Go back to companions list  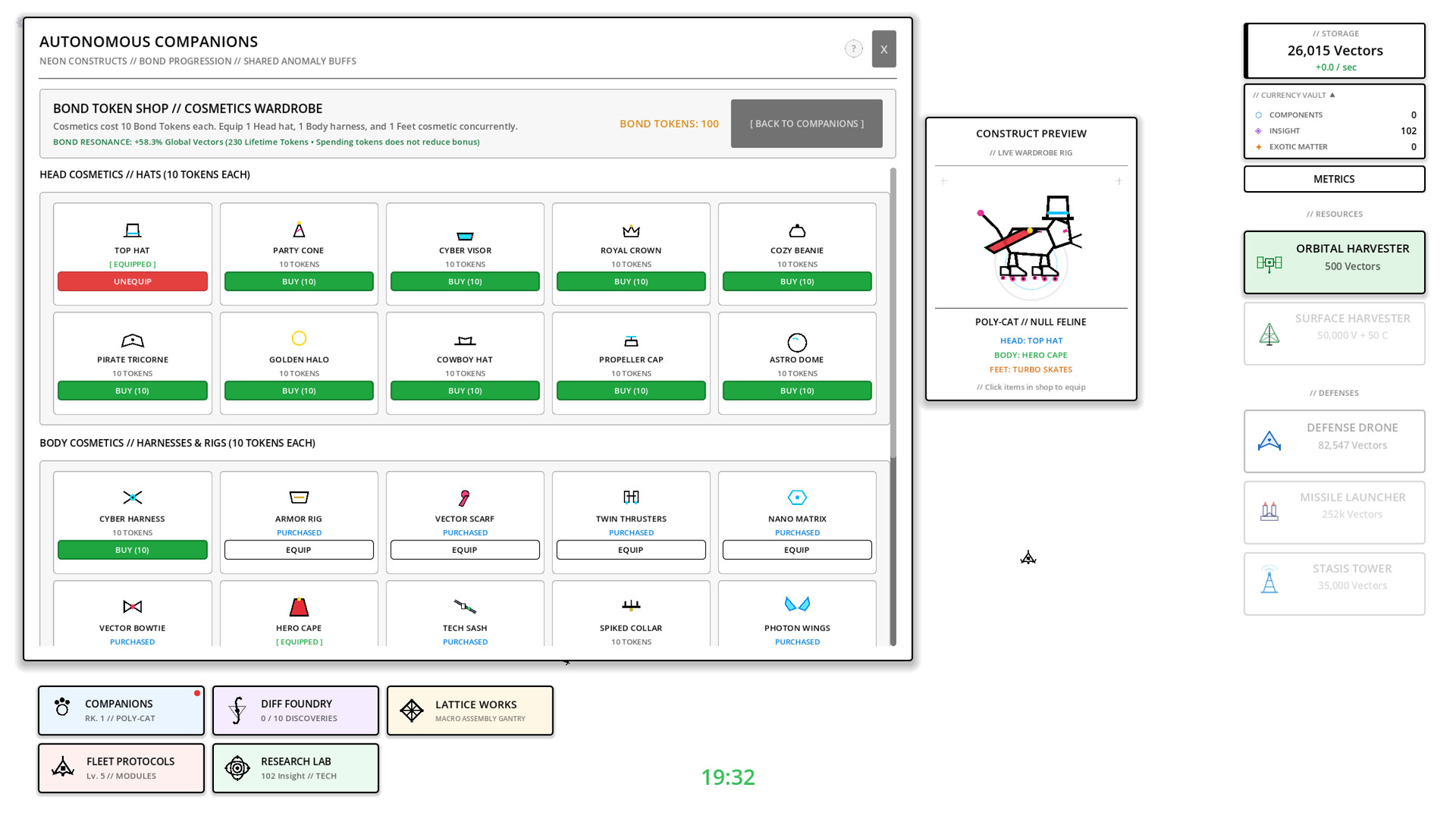pyautogui.click(x=807, y=124)
